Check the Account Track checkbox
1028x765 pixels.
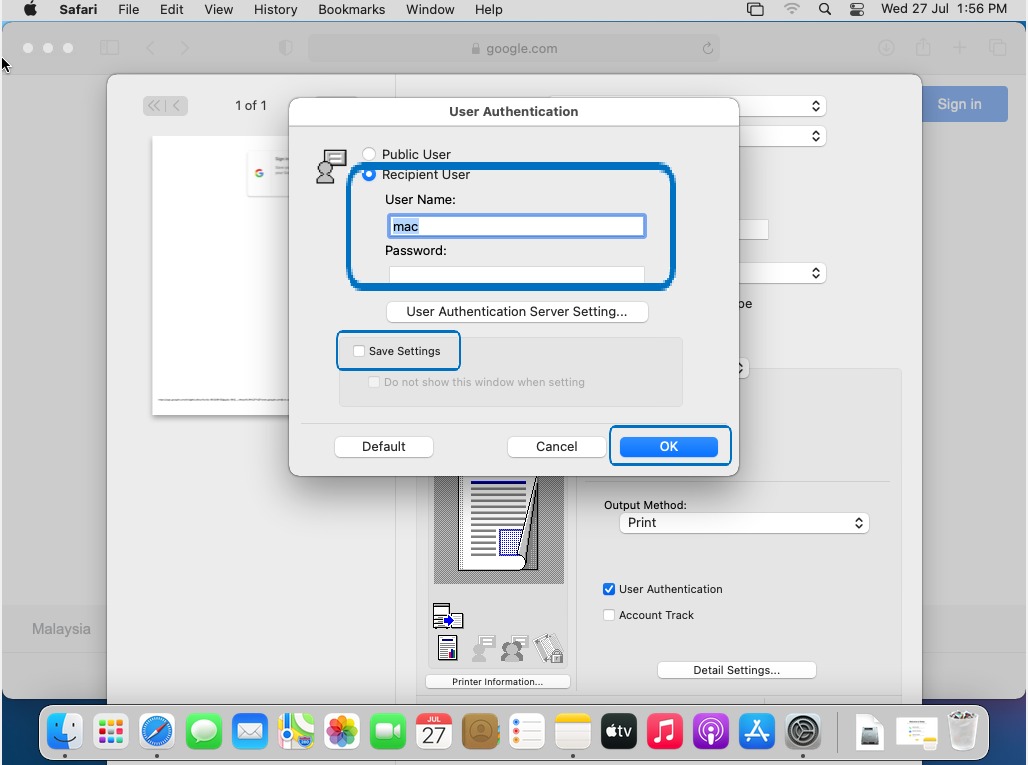point(609,615)
